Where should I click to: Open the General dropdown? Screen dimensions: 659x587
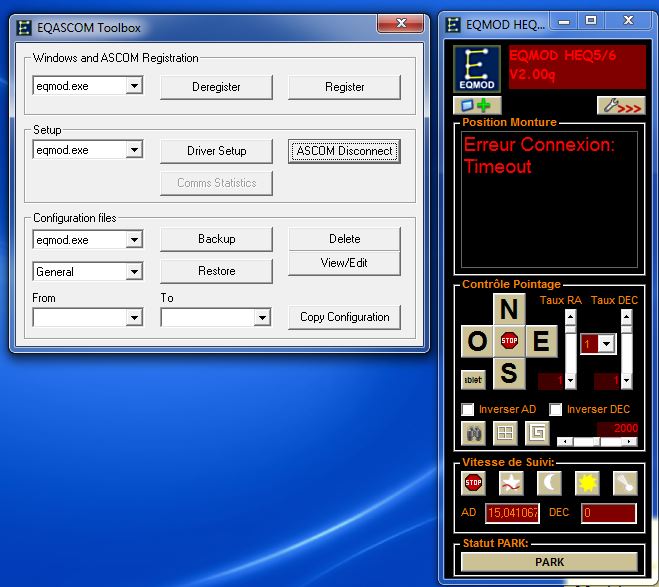pos(134,271)
